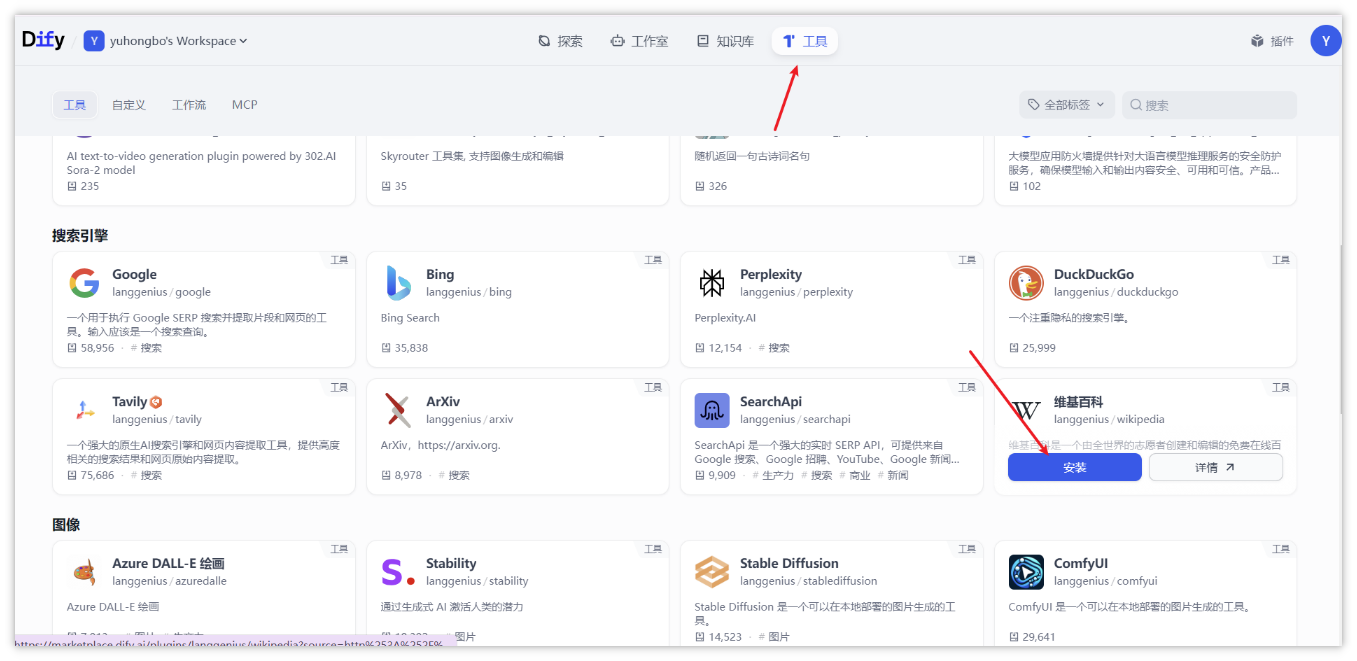Switch to the 工作流 workflow tab
Screen dimensions: 1357x661
point(189,105)
